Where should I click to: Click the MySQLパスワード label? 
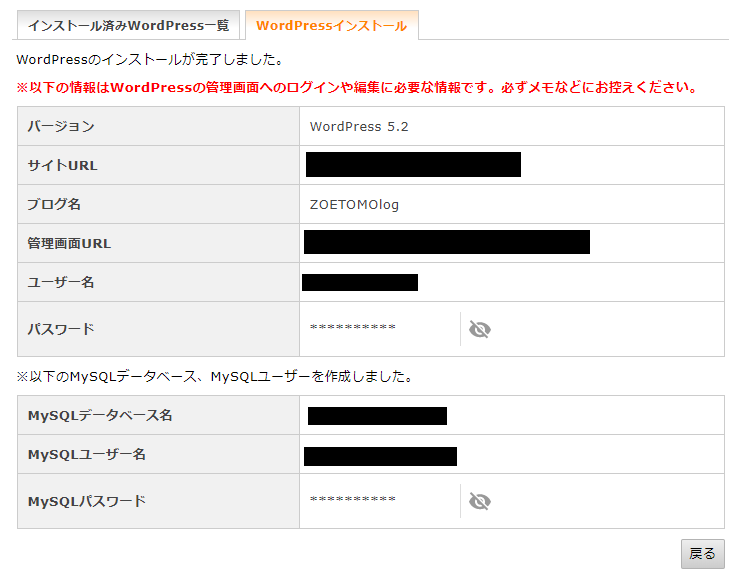coord(87,501)
